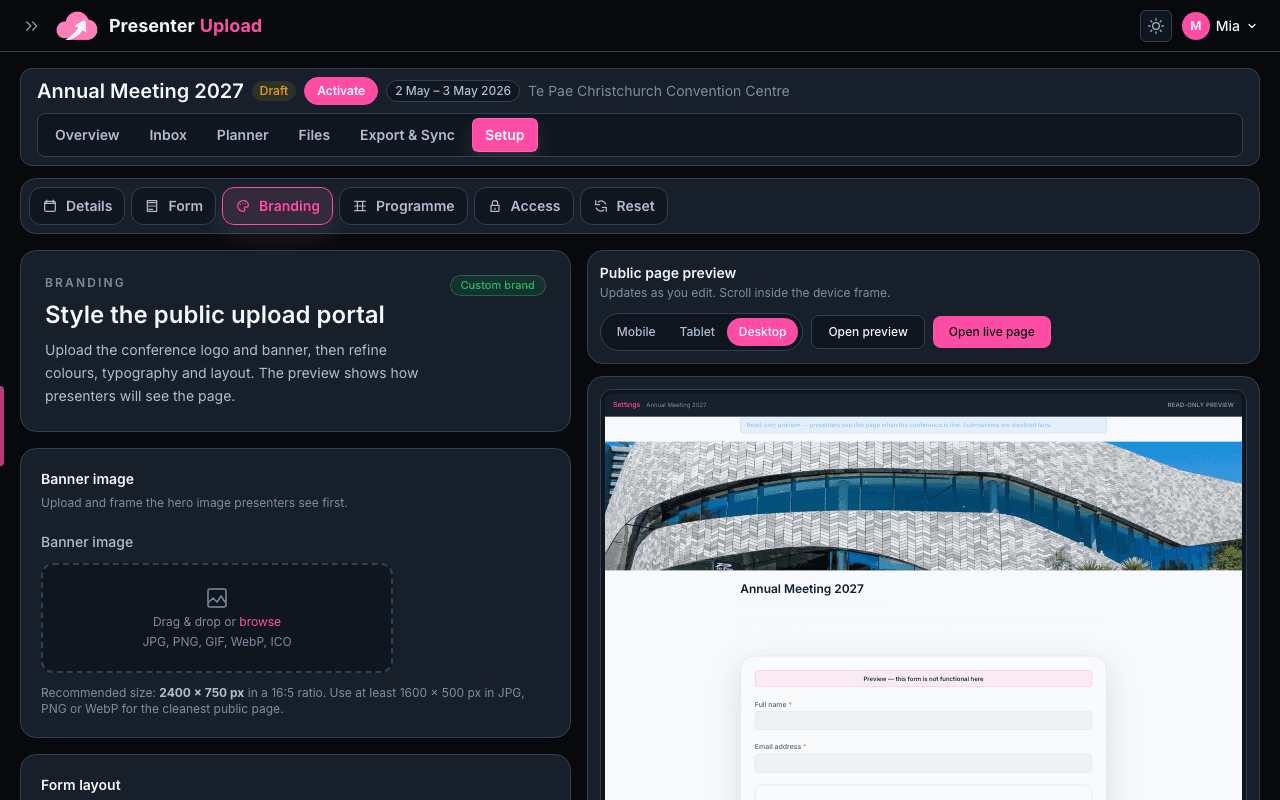This screenshot has height=800, width=1280.
Task: Open the Inbox tab
Action: point(168,135)
